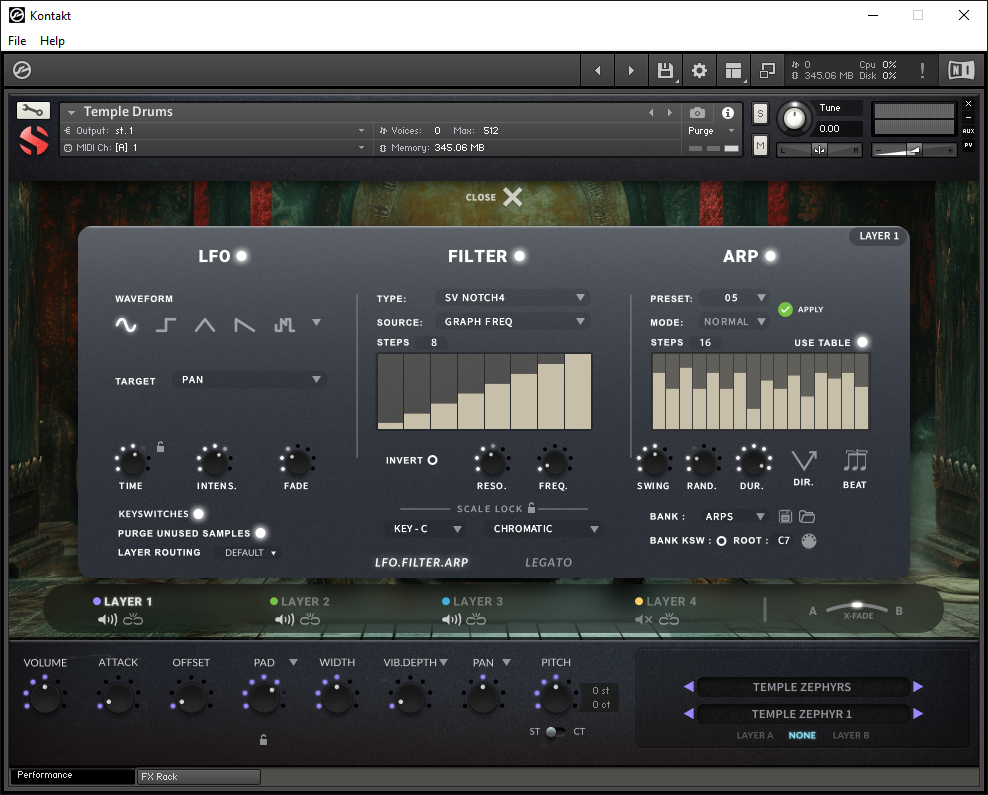Click the arp BEAT note icon

(x=855, y=460)
